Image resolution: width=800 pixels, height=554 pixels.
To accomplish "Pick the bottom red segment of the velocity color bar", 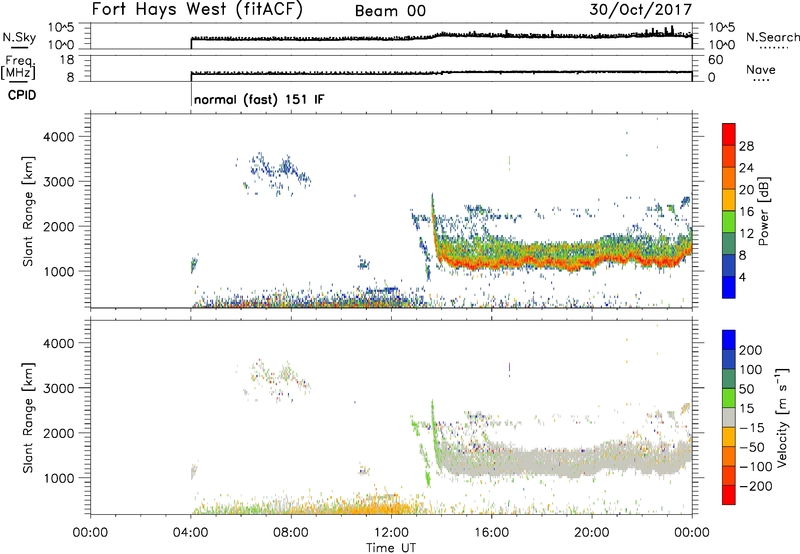I will [729, 495].
